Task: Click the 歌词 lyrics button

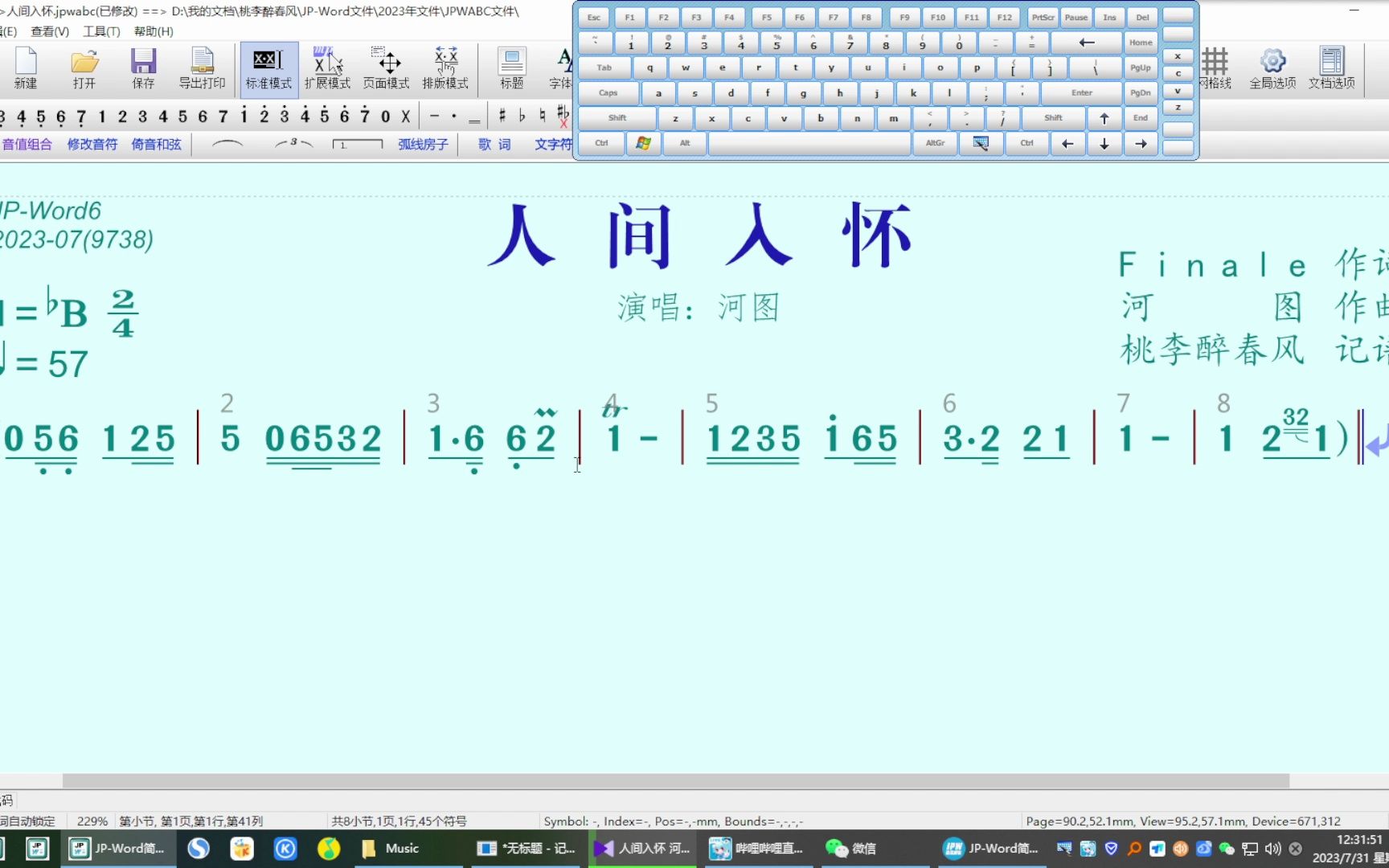Action: click(494, 145)
